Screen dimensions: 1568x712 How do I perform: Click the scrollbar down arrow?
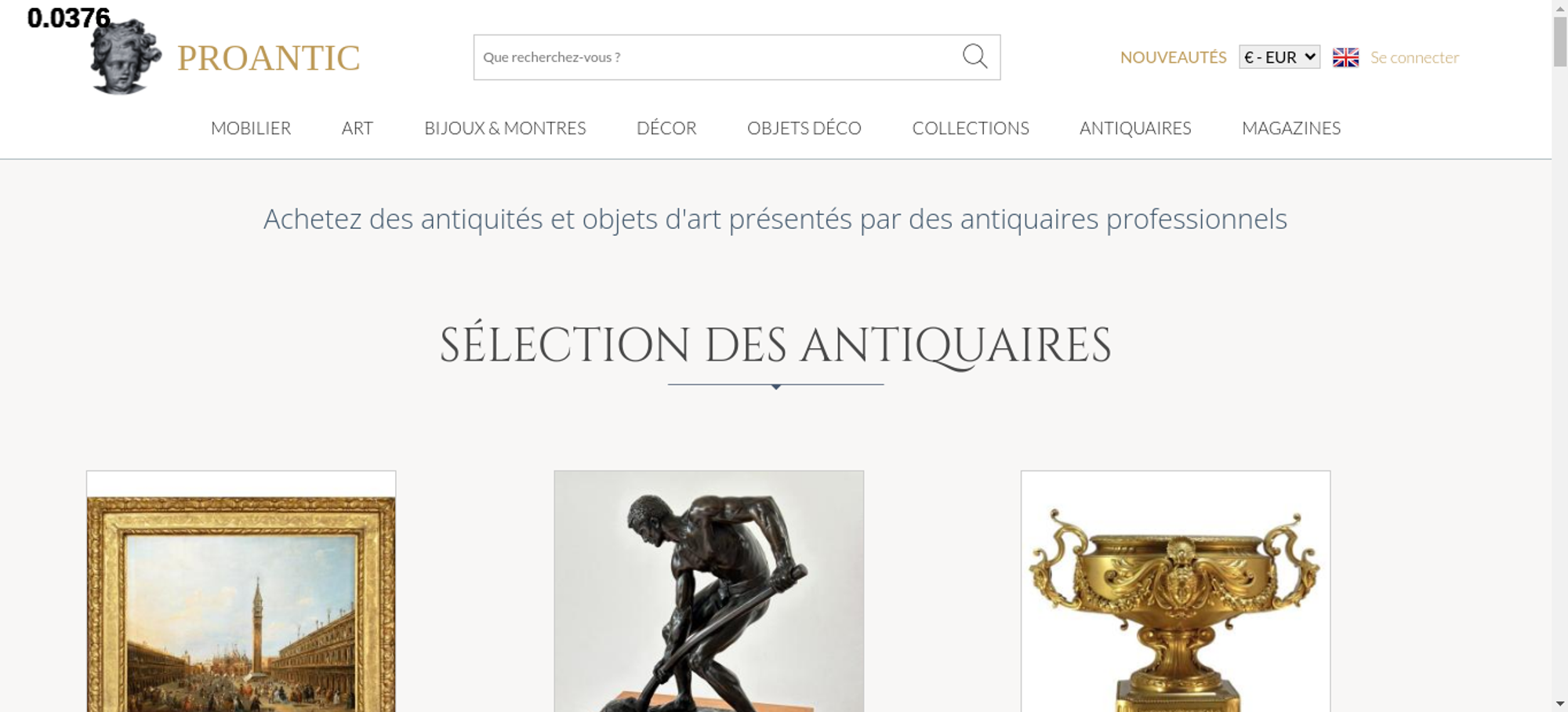(x=1560, y=703)
